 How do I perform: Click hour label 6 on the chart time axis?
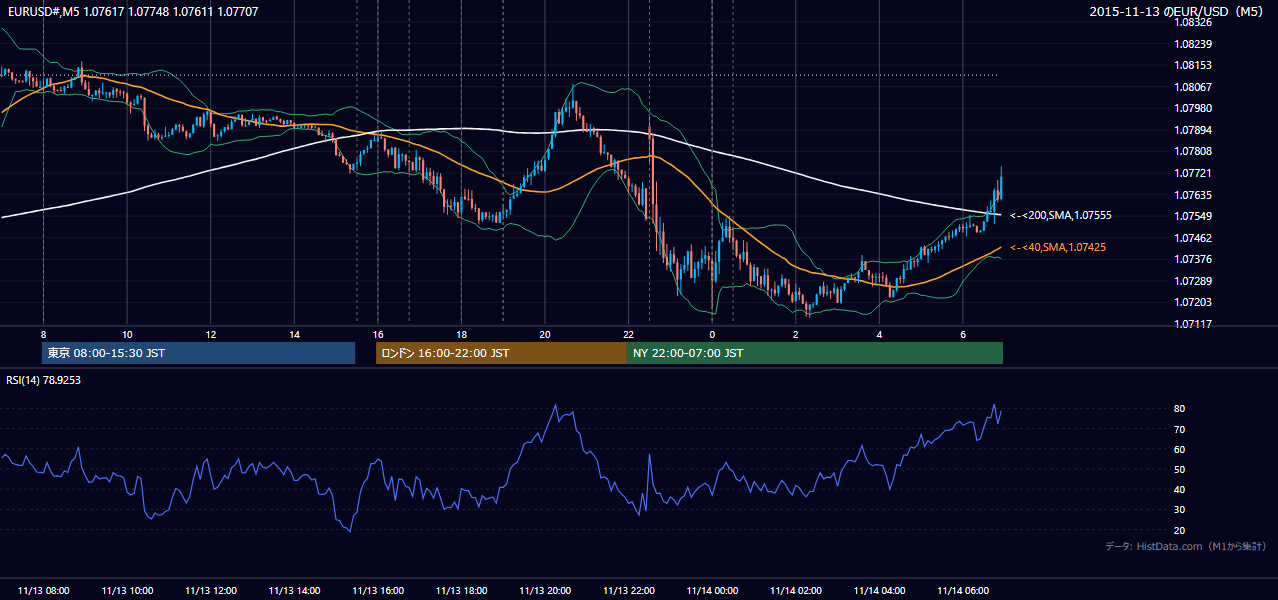pyautogui.click(x=962, y=334)
